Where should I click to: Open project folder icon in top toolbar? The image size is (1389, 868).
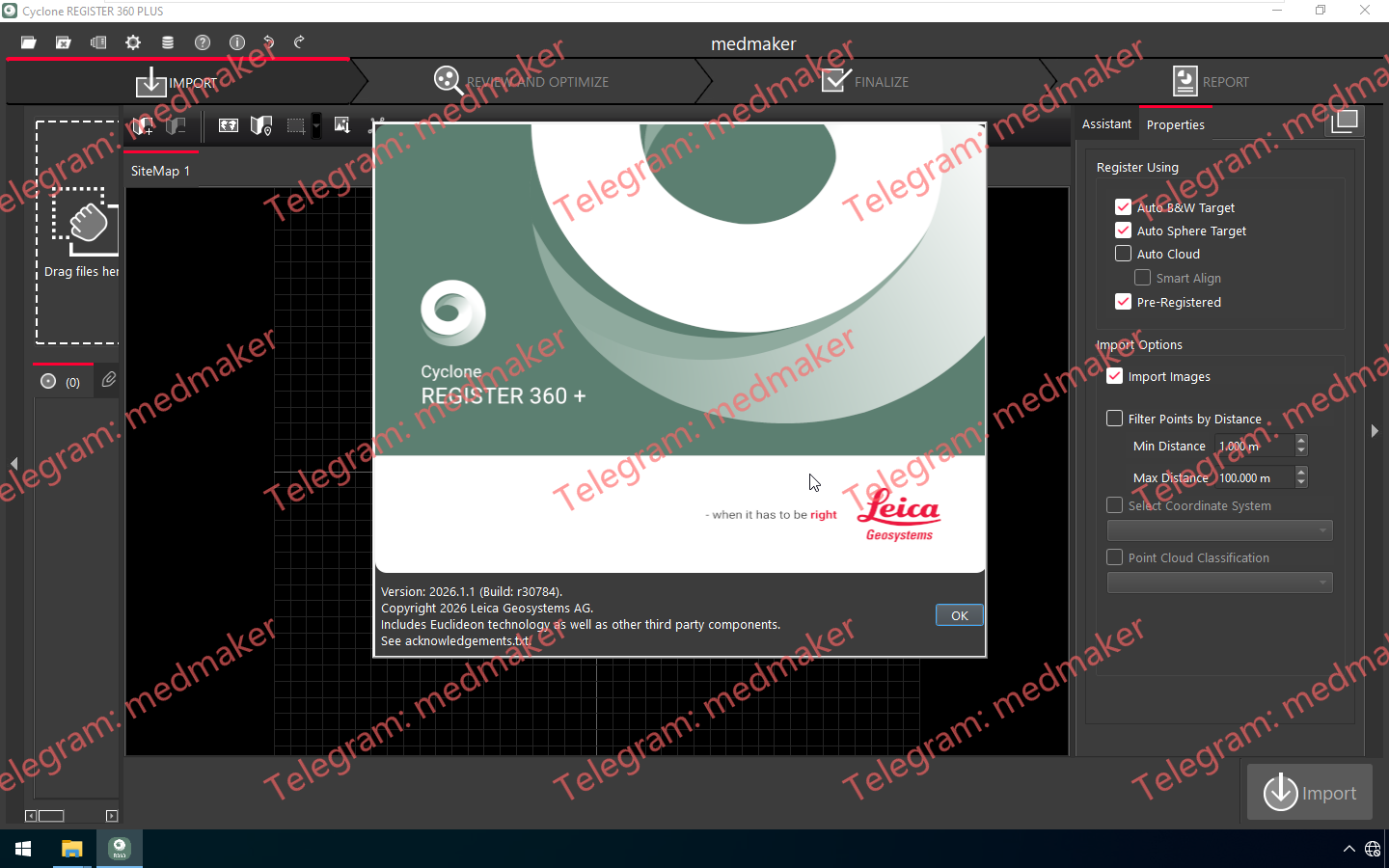pos(29,42)
